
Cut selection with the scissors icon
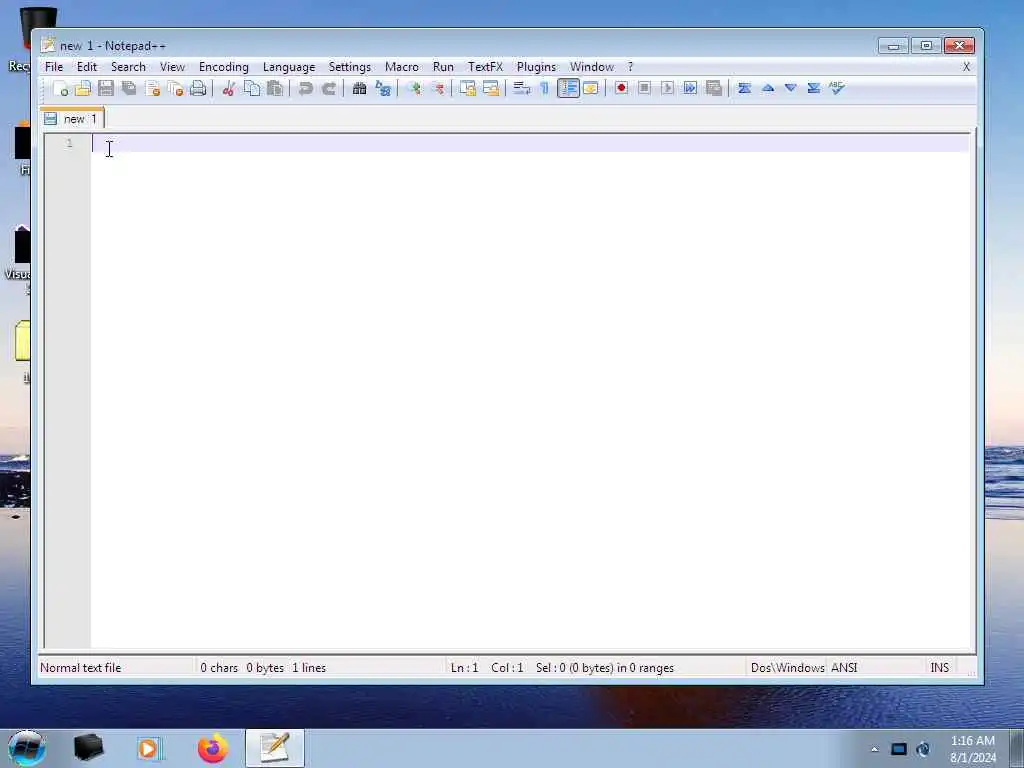click(228, 88)
